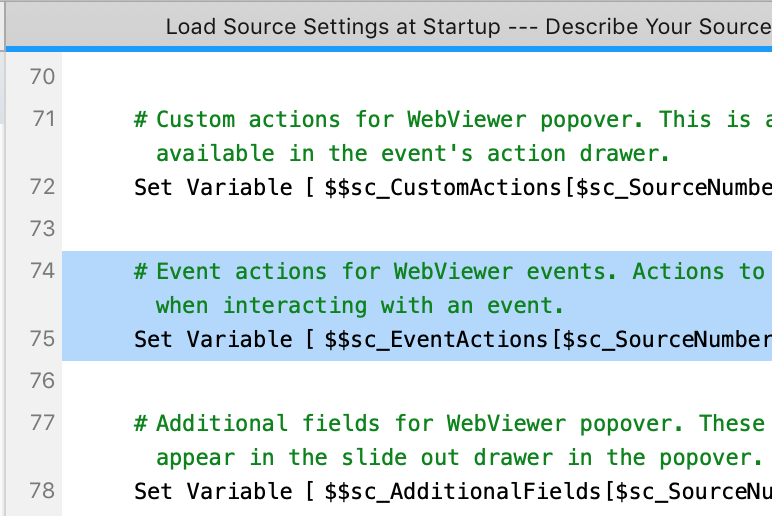Viewport: 772px width, 516px height.
Task: Click line number 75 in the gutter
Action: (x=42, y=339)
